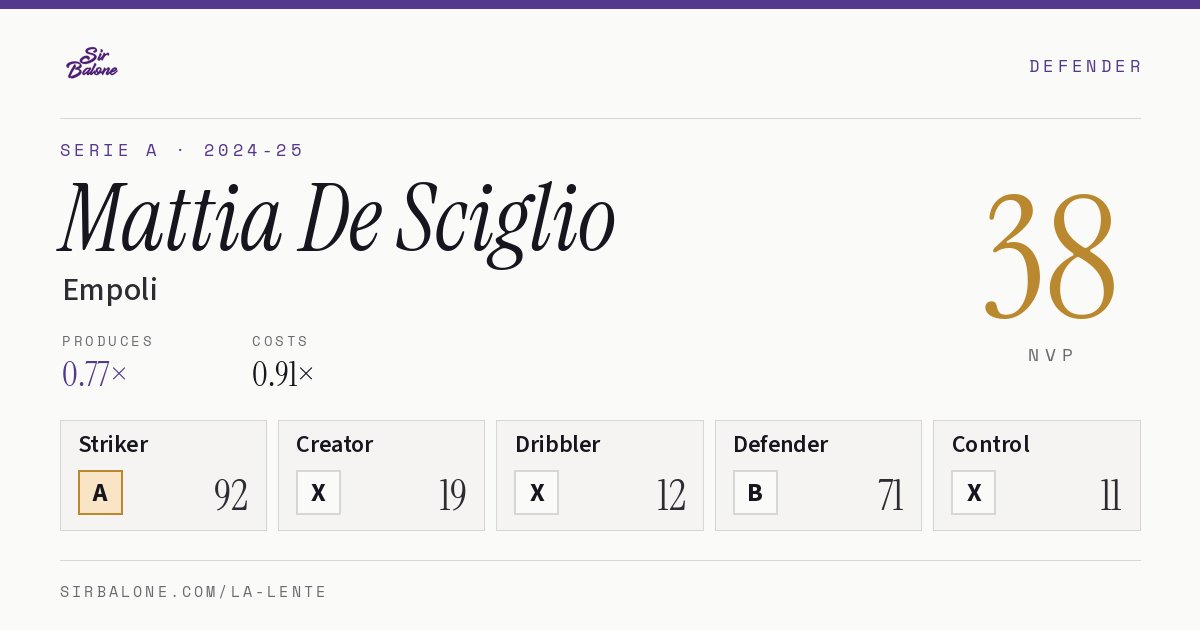Select the Defender card heading
The width and height of the screenshot is (1200, 630).
pyautogui.click(x=781, y=444)
